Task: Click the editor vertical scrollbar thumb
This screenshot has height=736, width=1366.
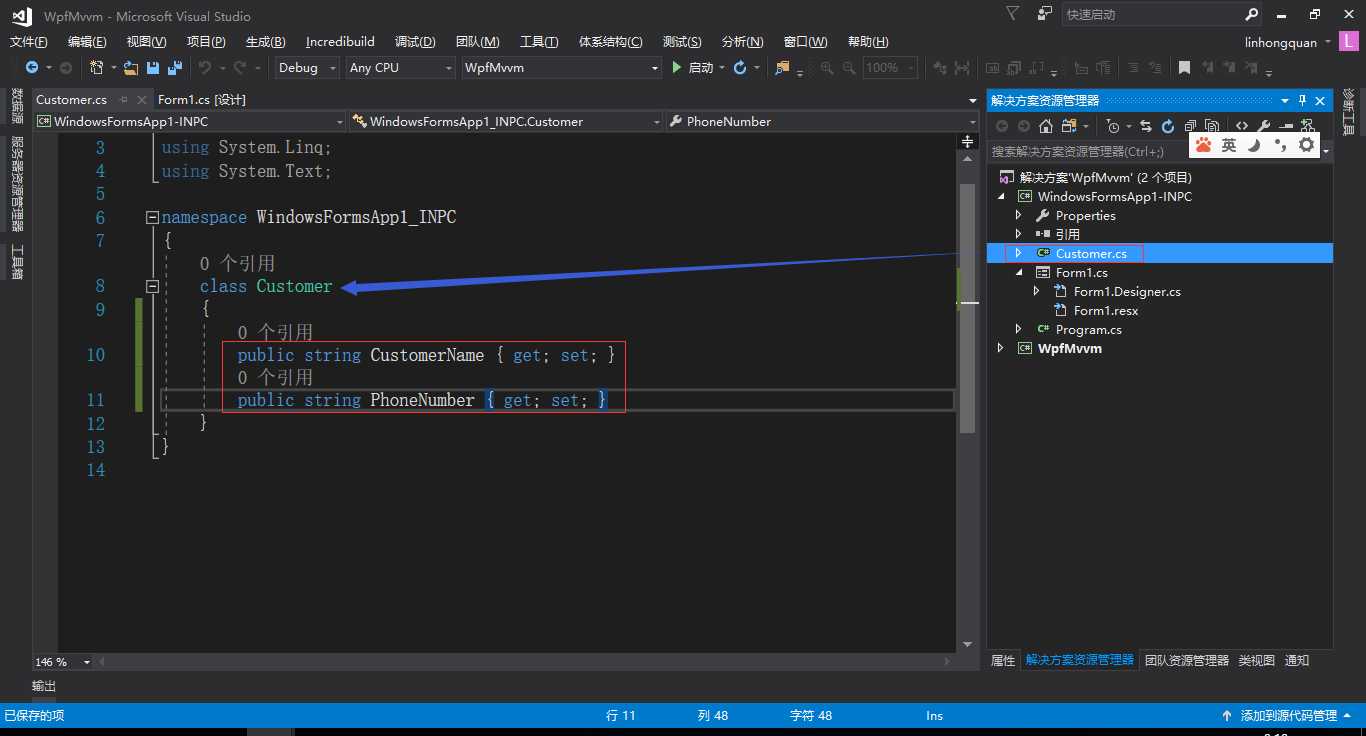Action: [x=967, y=307]
